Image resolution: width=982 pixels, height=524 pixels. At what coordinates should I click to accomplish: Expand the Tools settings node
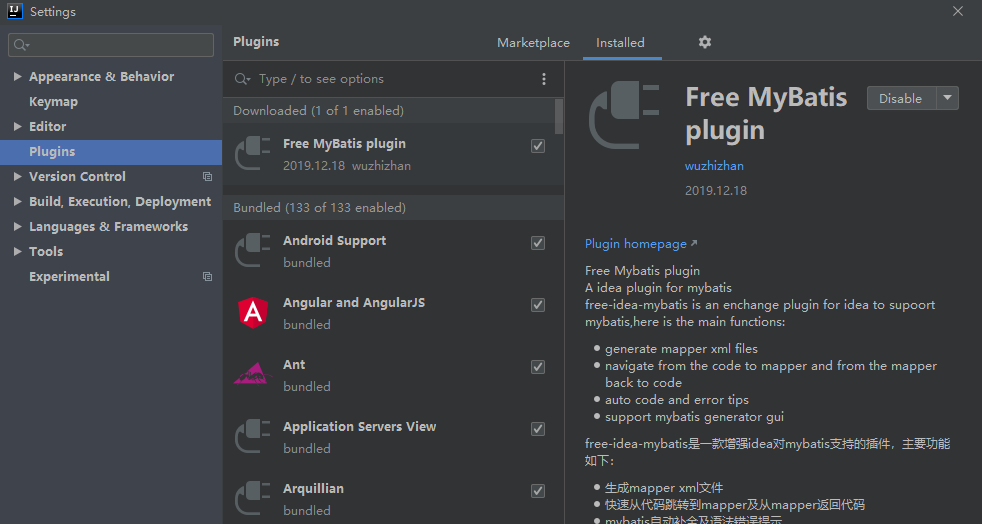pos(17,252)
